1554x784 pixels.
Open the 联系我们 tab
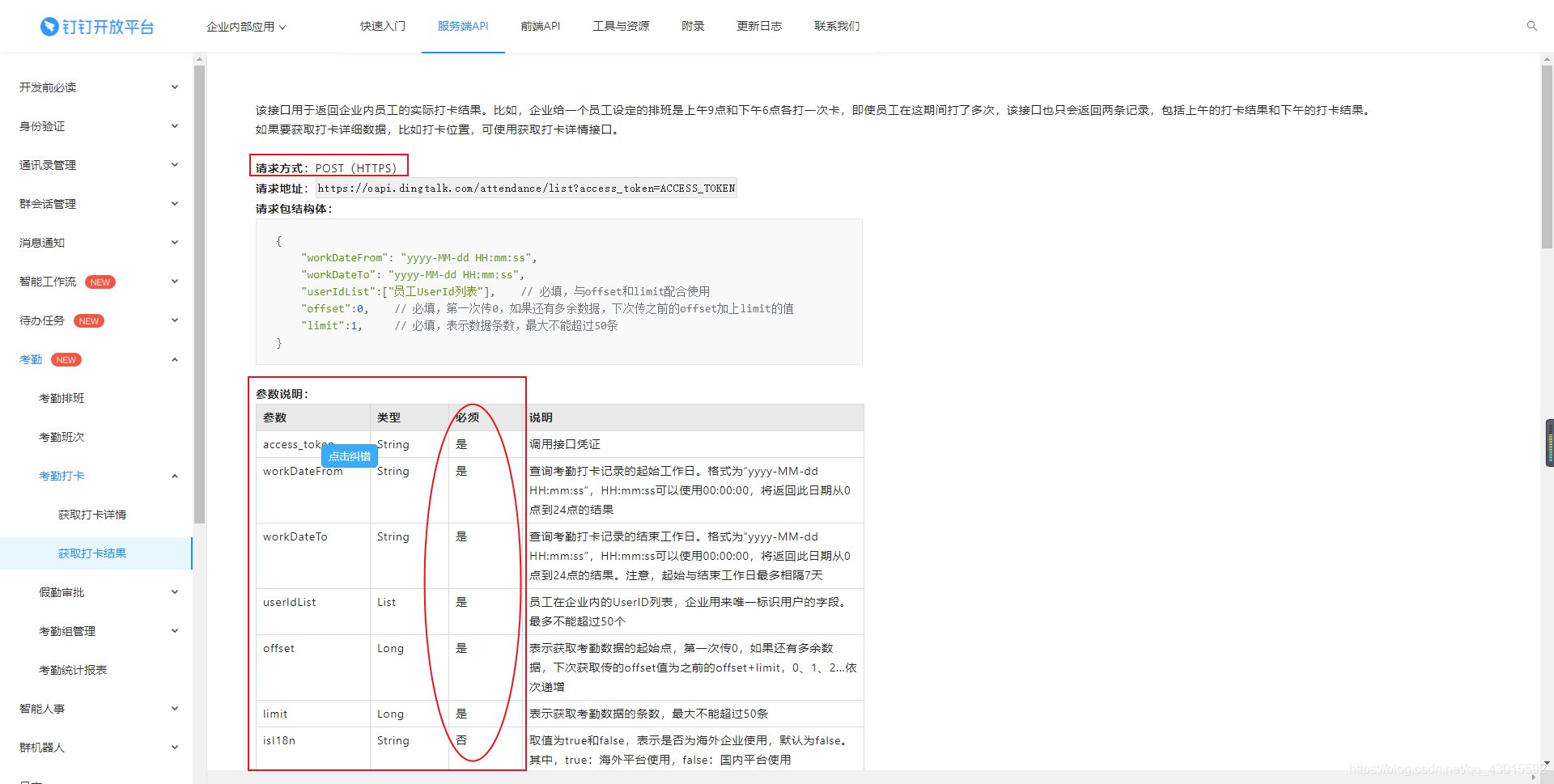(837, 26)
